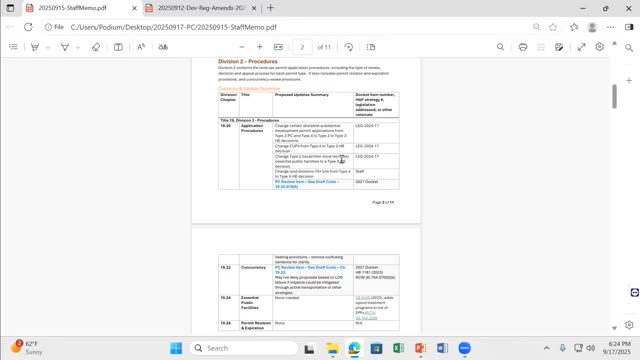Follow the PC Review Item 19.20.070(A) link
Screen dimensions: 640x360
pos(307,184)
